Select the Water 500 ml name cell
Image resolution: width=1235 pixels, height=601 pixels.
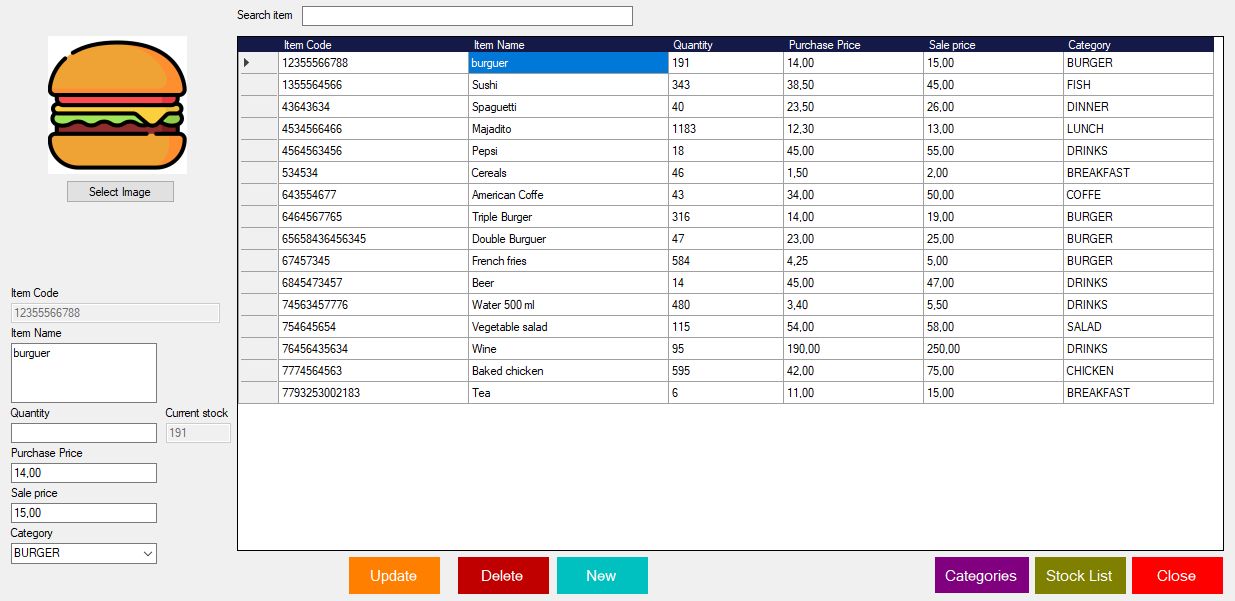pos(569,305)
